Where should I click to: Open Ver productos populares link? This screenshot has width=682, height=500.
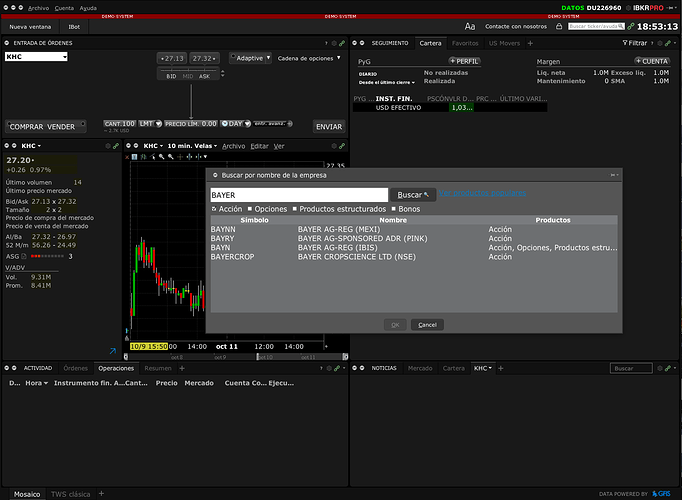[x=482, y=193]
